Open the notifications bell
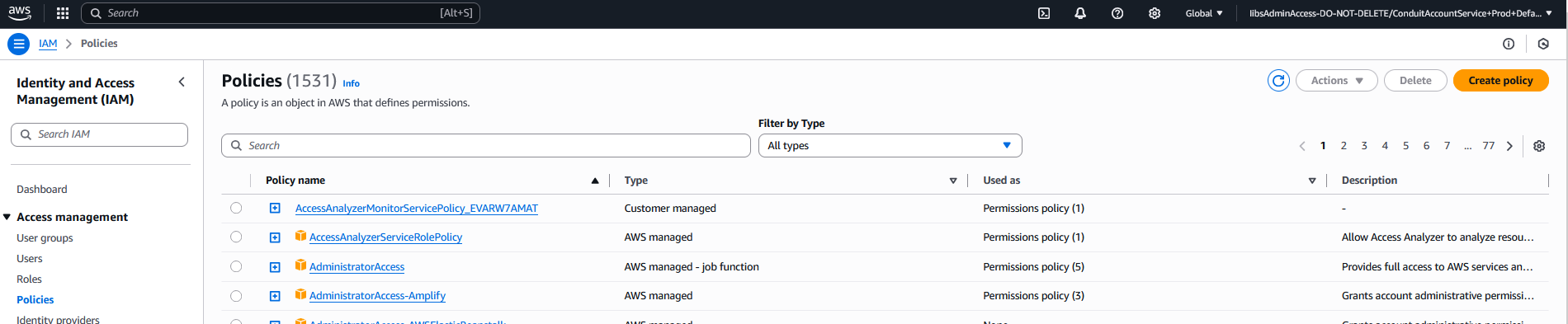The image size is (1568, 324). tap(1080, 13)
